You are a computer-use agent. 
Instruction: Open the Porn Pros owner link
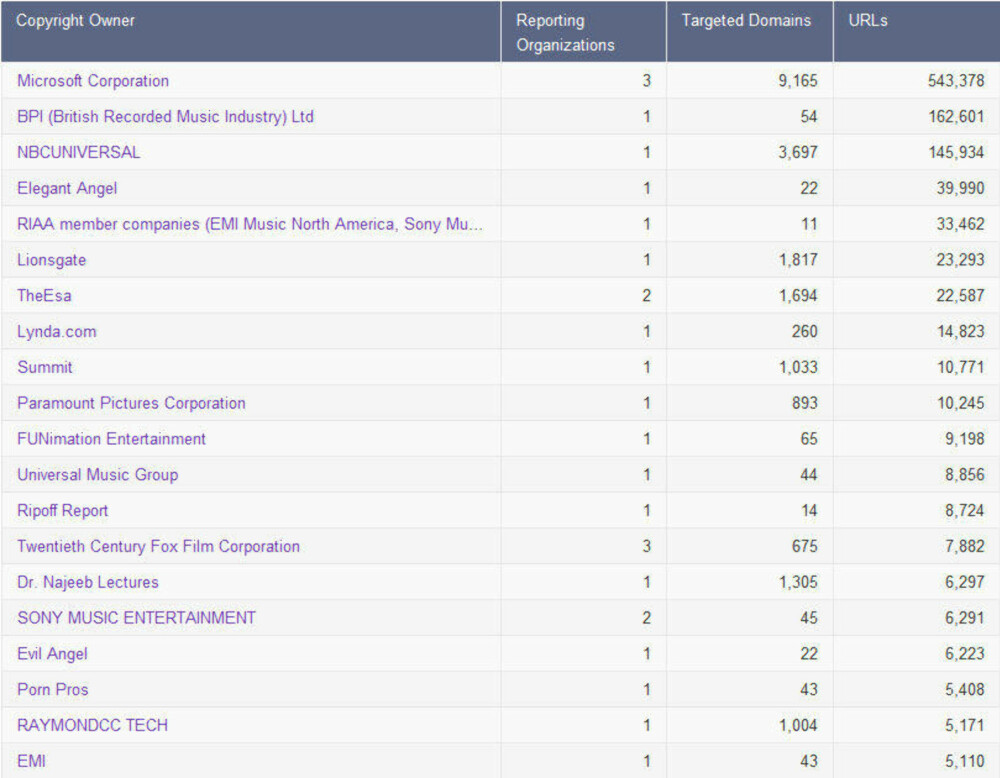click(53, 690)
